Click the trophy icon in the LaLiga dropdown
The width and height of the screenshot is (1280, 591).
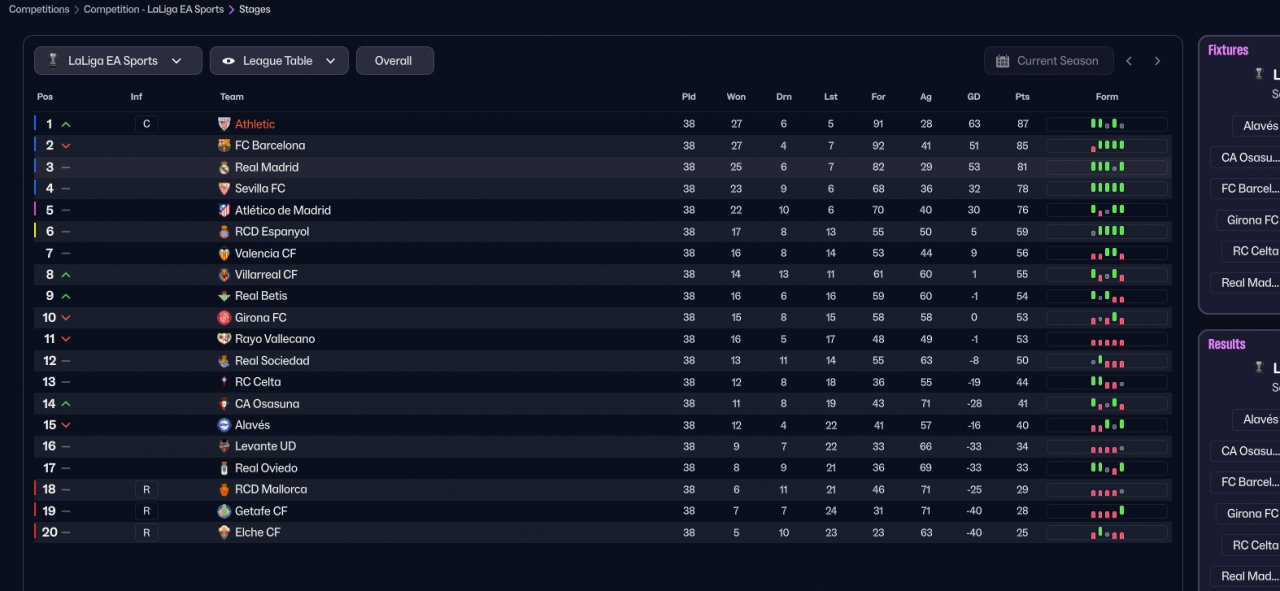click(53, 61)
